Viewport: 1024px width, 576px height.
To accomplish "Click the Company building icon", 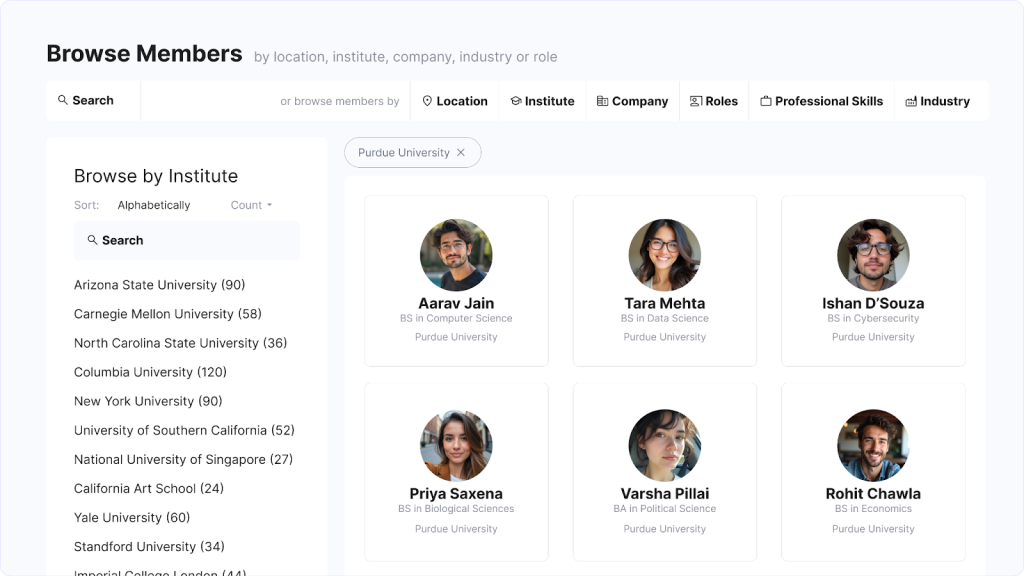I will pos(602,101).
